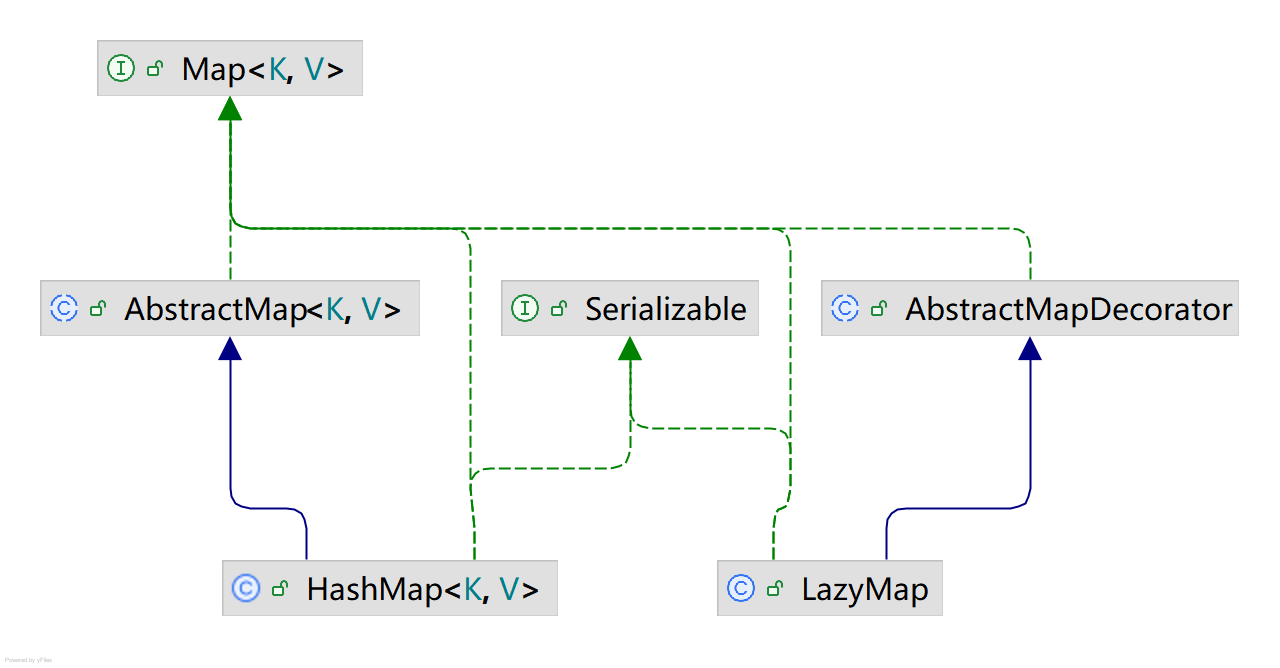Click the interface icon on the Serializable node
1280x668 pixels.
525,308
